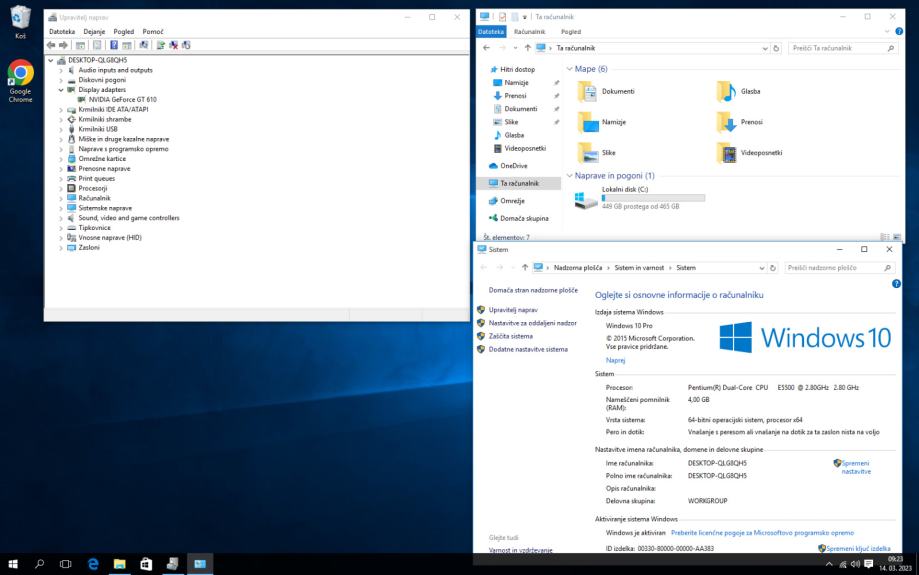Expand Omrežne kartice node
Image resolution: width=919 pixels, height=575 pixels.
pos(61,159)
